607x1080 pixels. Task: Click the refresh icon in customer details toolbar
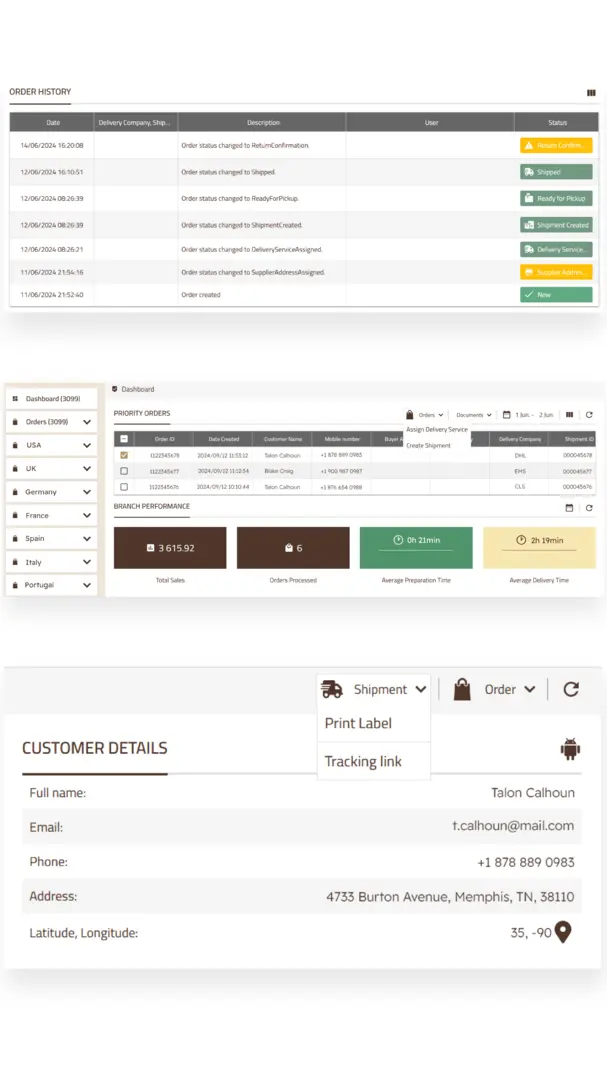(x=571, y=689)
